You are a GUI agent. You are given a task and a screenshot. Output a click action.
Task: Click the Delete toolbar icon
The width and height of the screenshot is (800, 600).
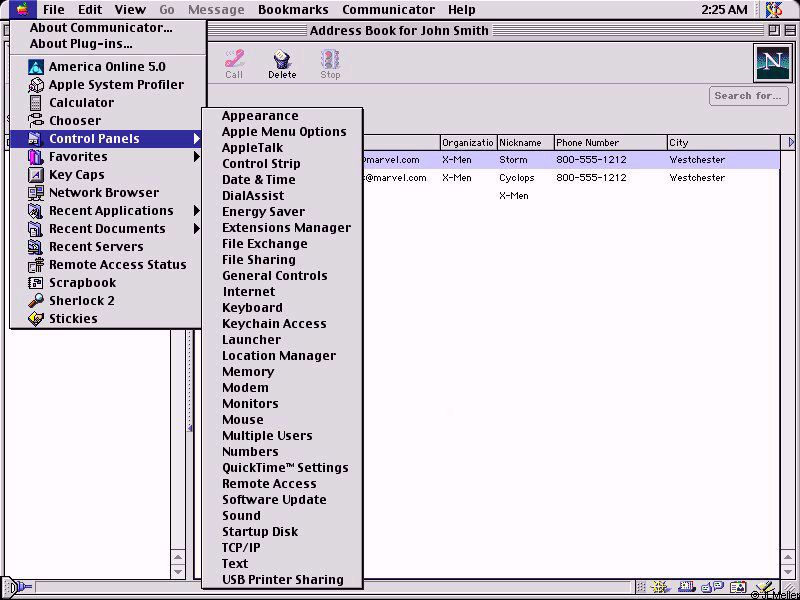coord(282,63)
